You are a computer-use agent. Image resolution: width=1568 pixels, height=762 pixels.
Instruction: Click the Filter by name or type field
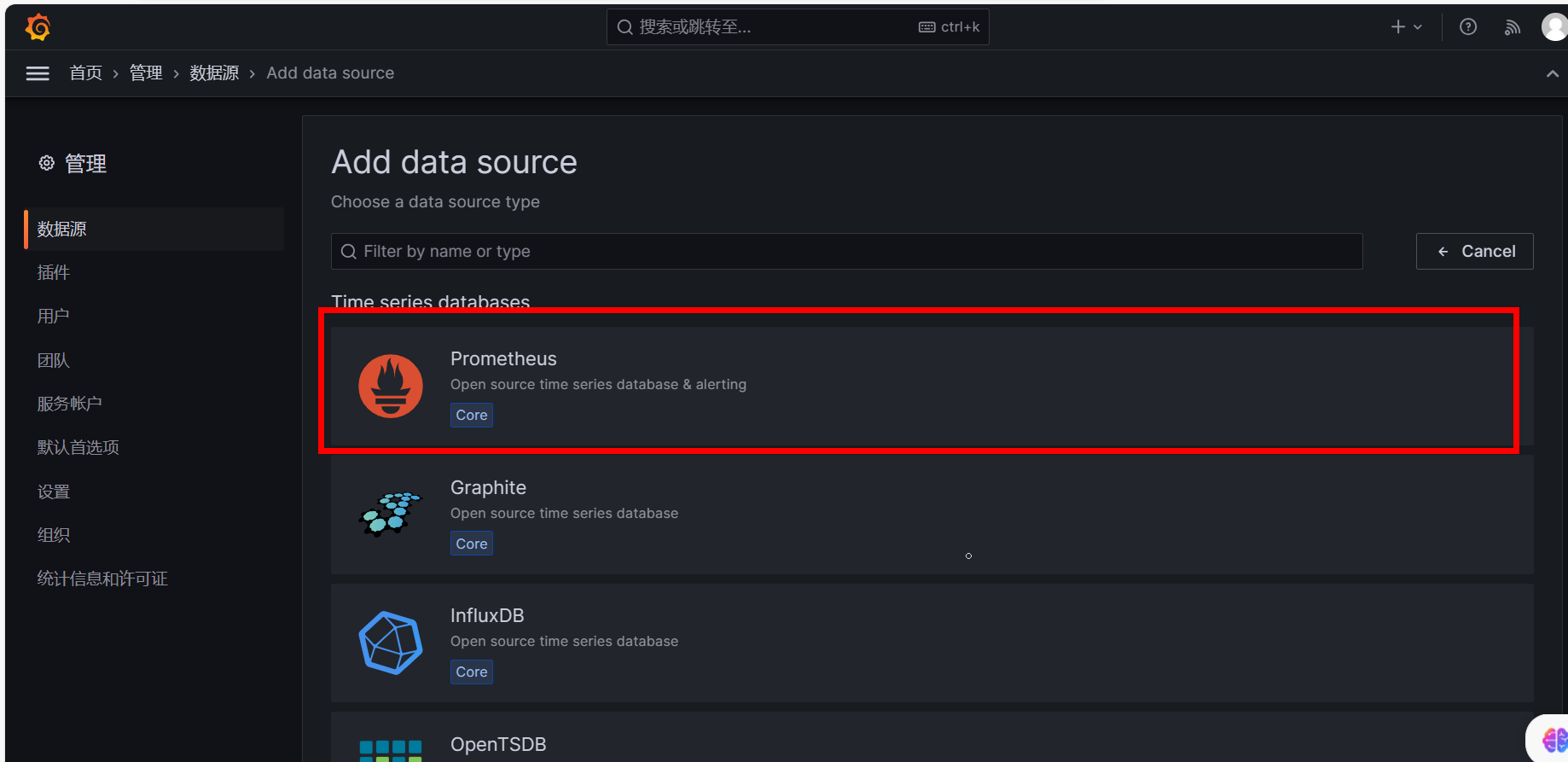click(846, 252)
